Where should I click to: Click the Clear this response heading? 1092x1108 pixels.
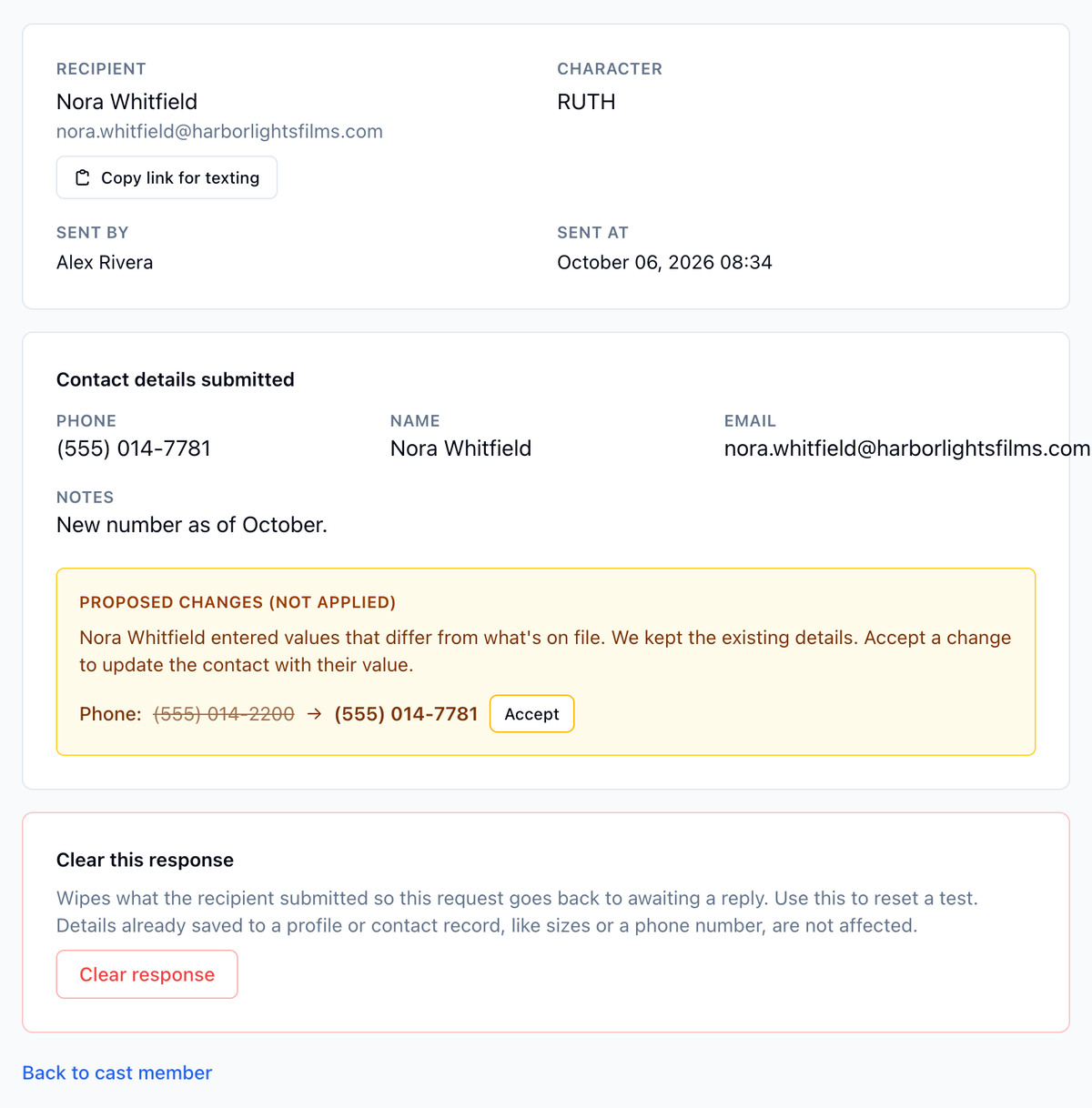click(x=145, y=860)
